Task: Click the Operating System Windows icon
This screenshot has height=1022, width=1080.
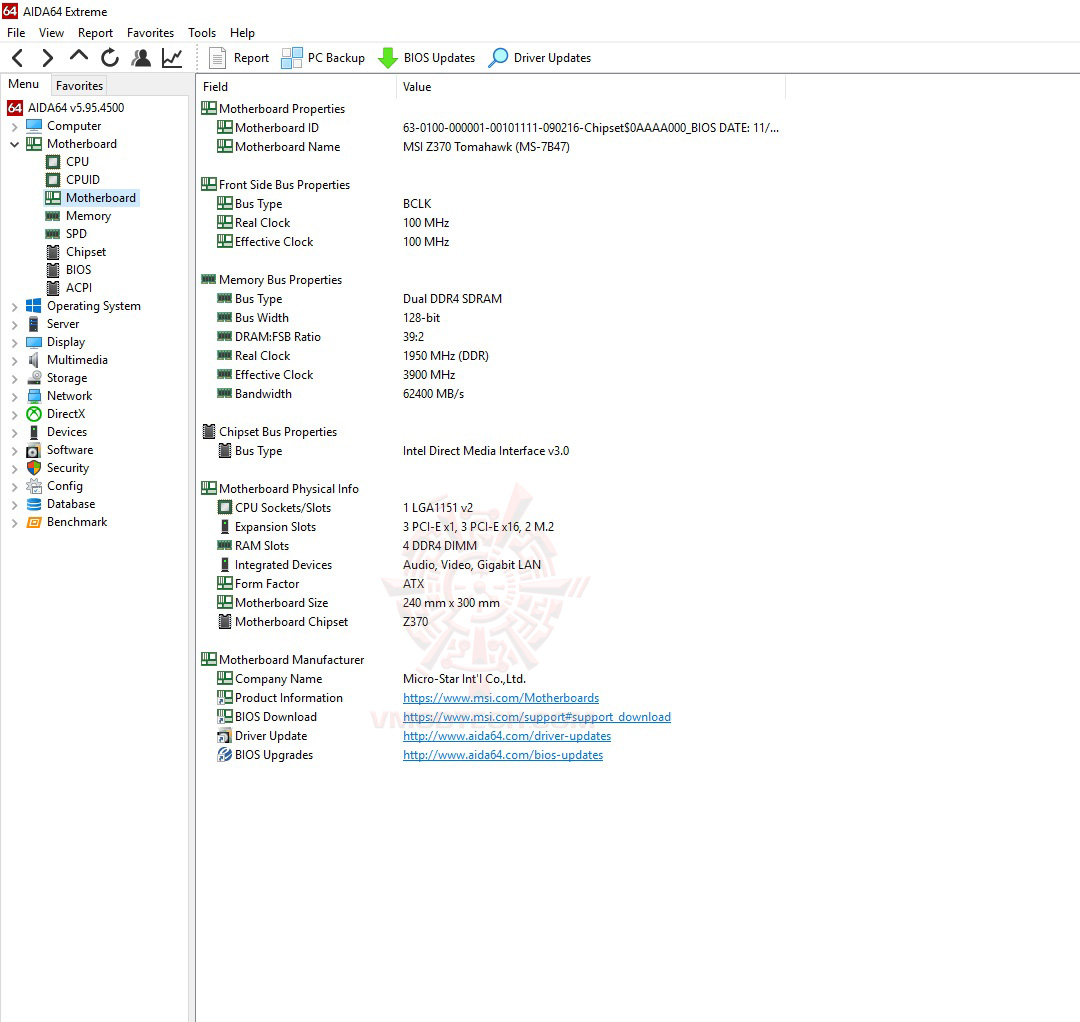Action: point(34,306)
